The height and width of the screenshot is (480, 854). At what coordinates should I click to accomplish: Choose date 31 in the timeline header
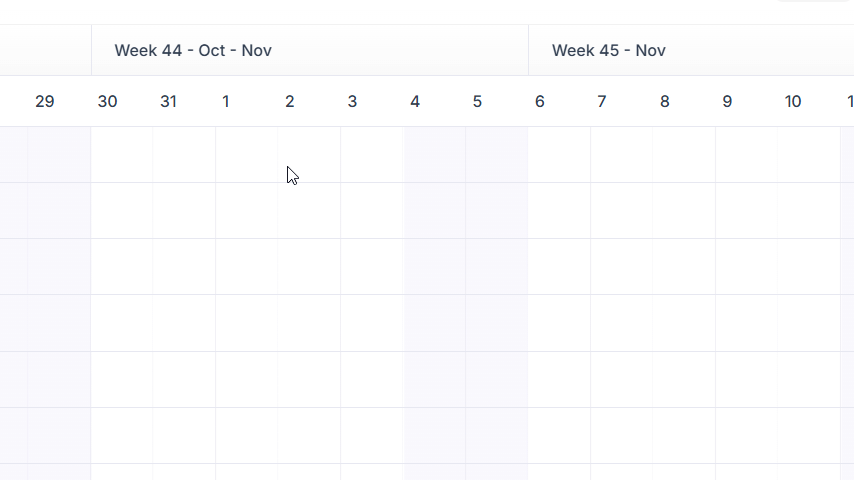[x=168, y=101]
